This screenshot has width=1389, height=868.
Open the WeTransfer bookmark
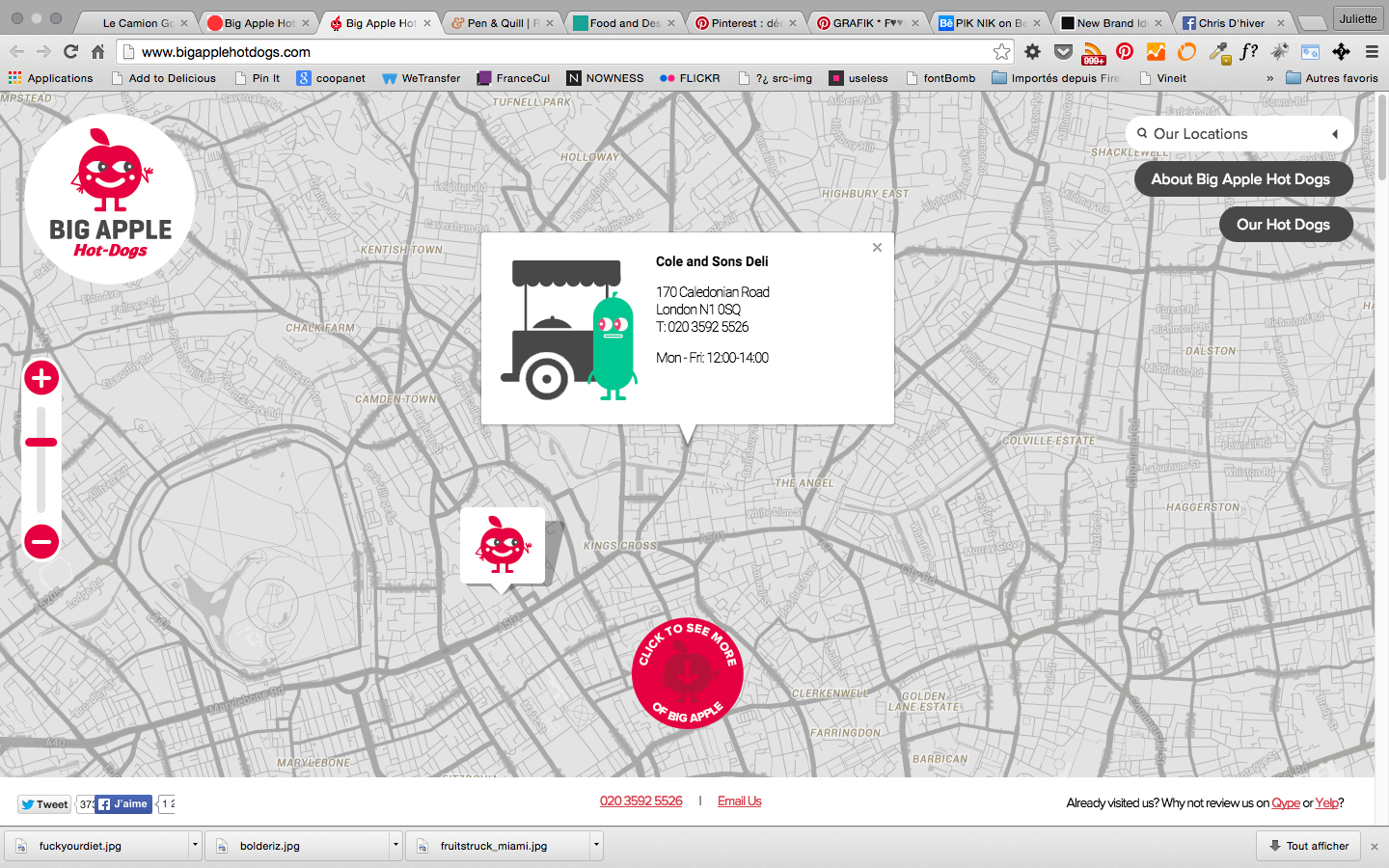pyautogui.click(x=422, y=78)
